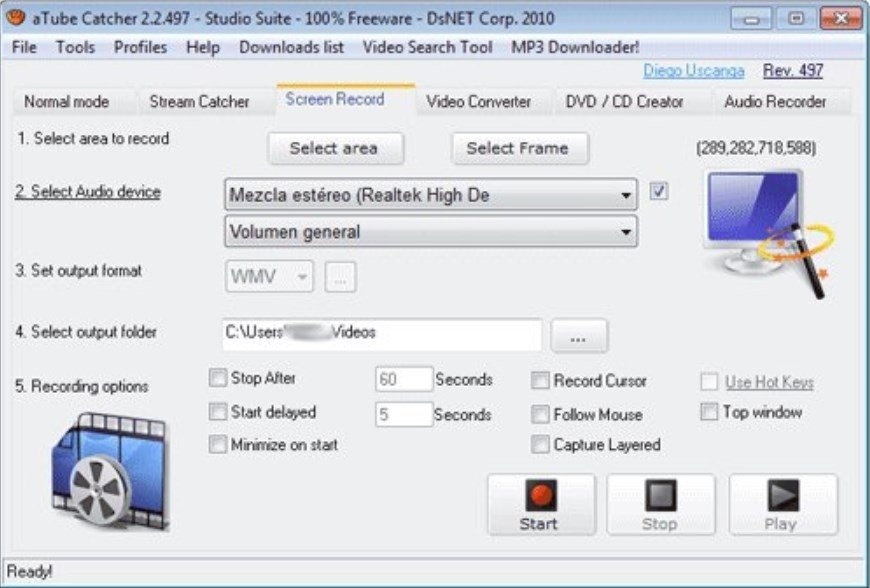
Task: Click the film reel recording options image
Action: click(110, 472)
